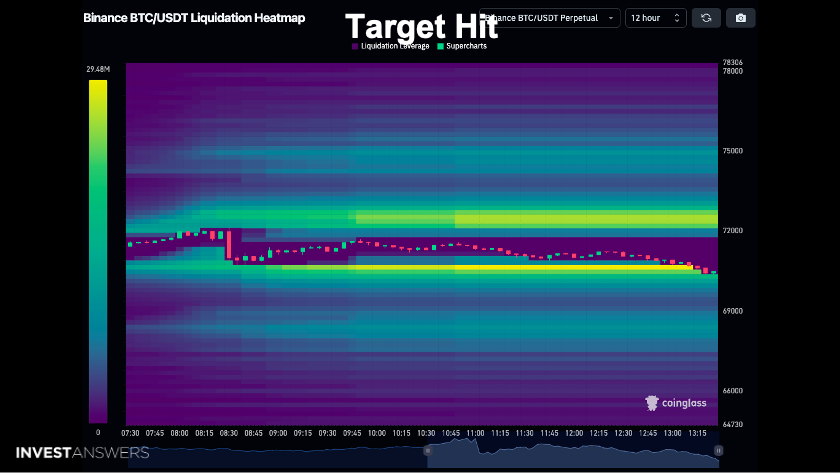This screenshot has width=840, height=473.
Task: Click the 78000 price axis label
Action: [732, 71]
